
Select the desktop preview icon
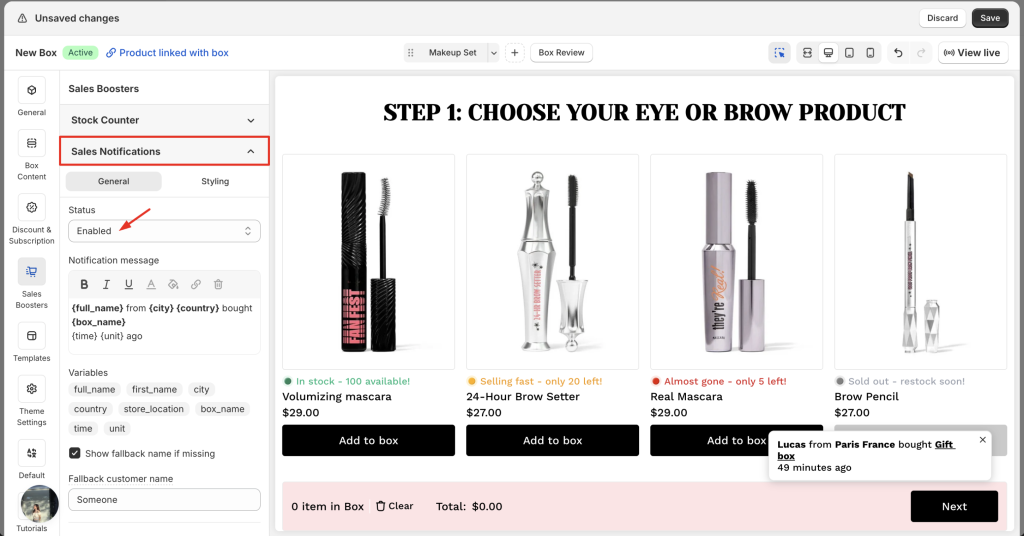(x=828, y=53)
